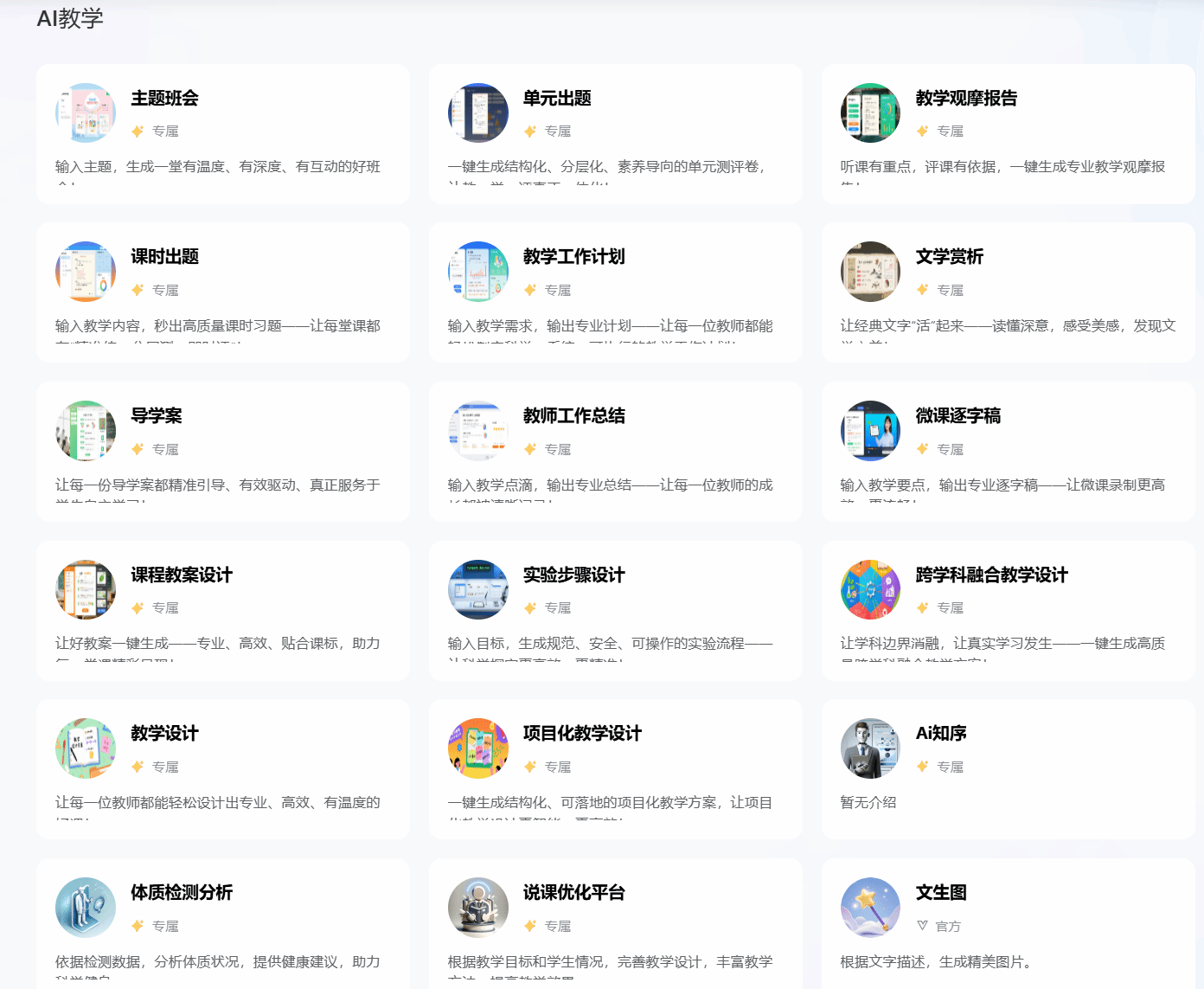Select the 教学观摩报告 icon
Viewport: 1204px width, 989px height.
[x=870, y=113]
